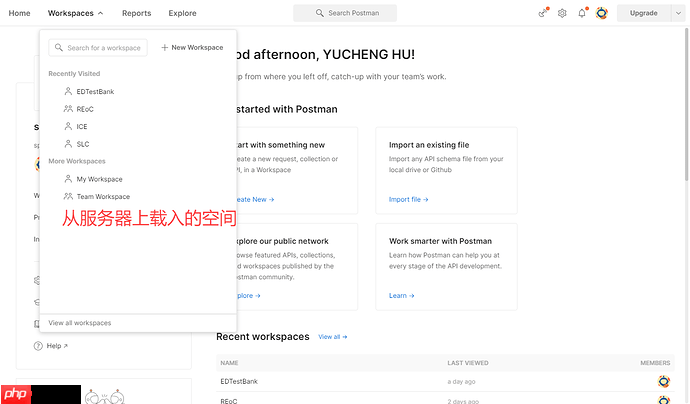This screenshot has height=404, width=690.
Task: Select the SLC workspace
Action: tap(83, 144)
